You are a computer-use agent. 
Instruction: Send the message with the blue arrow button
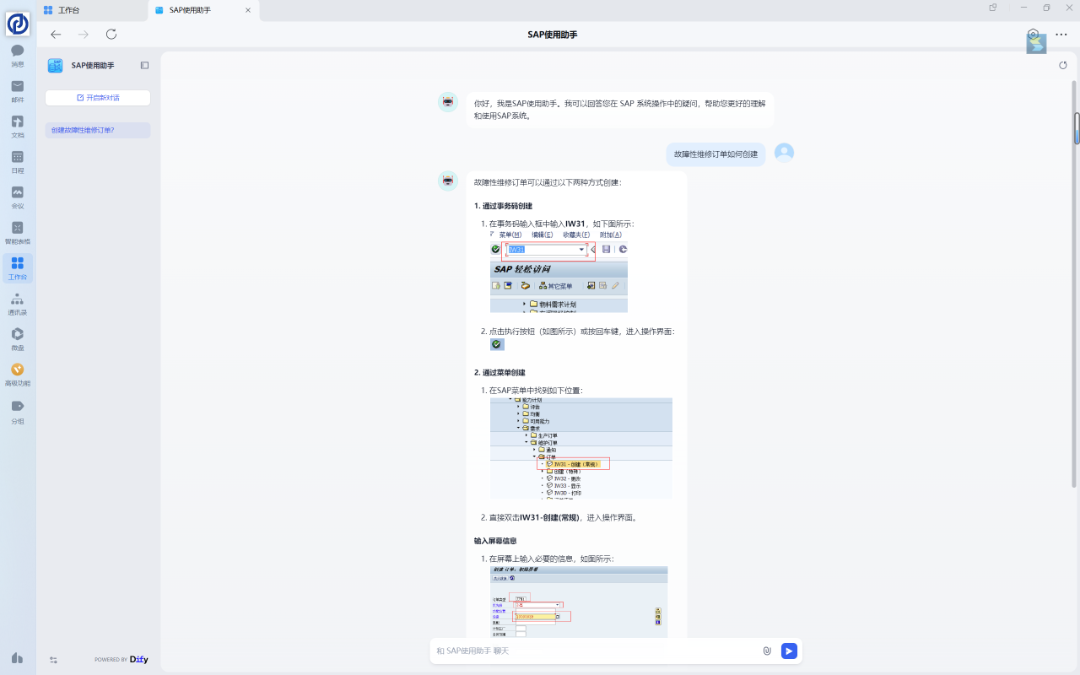789,651
